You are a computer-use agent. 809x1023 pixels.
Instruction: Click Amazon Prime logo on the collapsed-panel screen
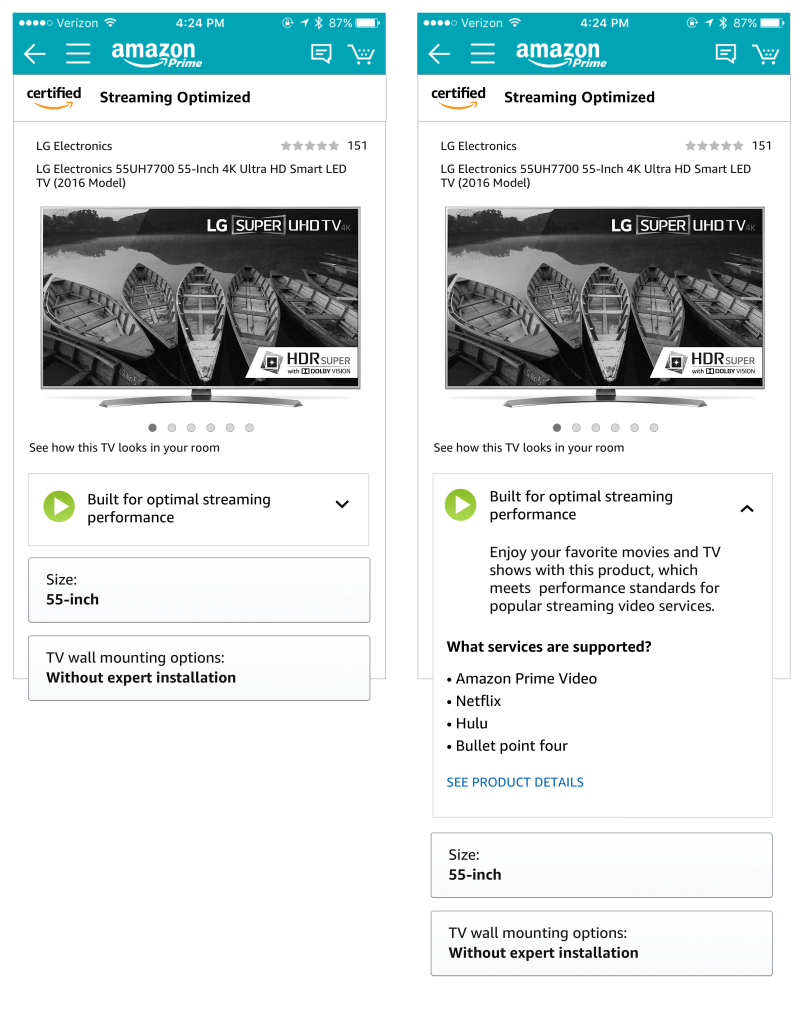point(157,54)
